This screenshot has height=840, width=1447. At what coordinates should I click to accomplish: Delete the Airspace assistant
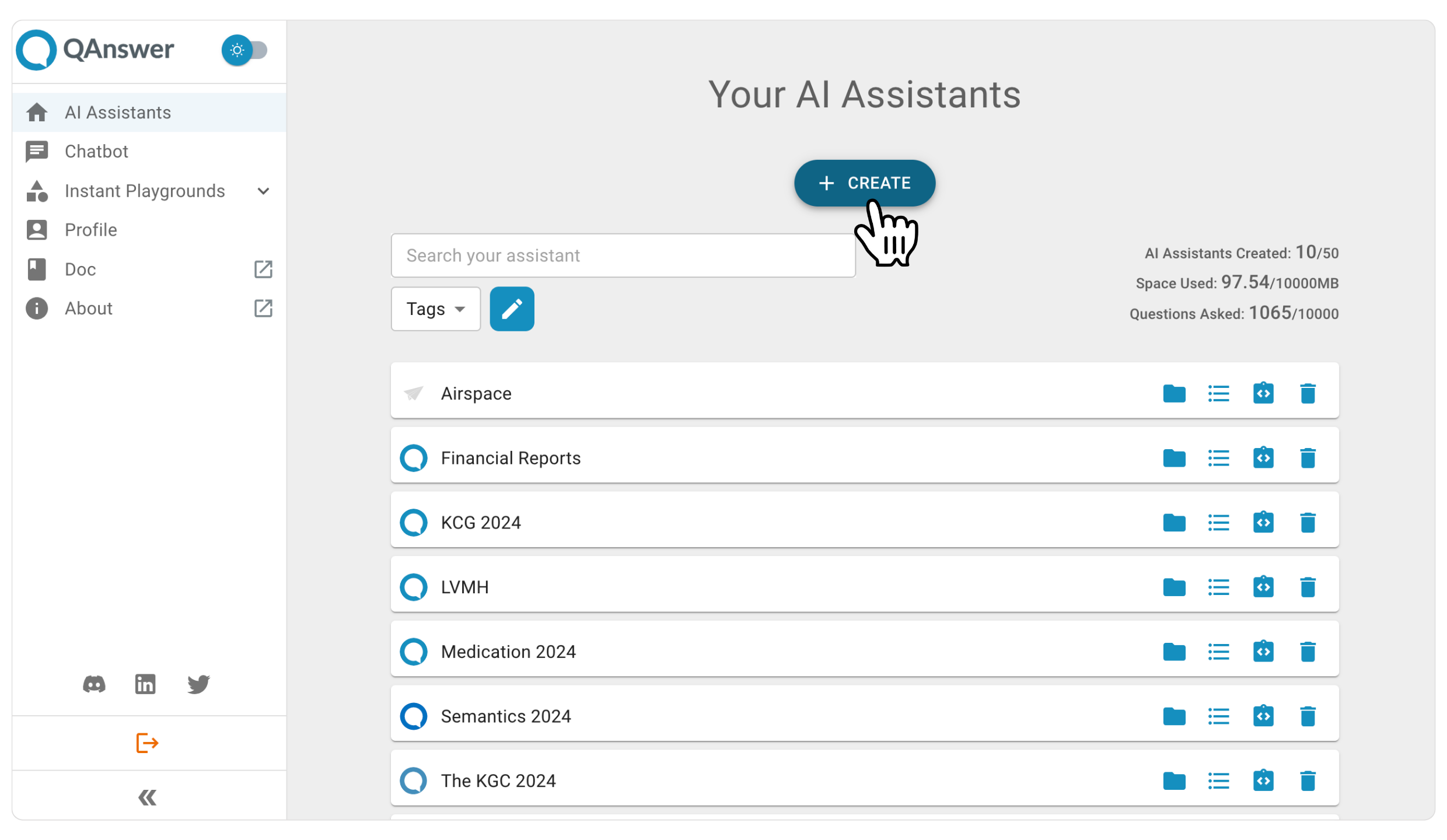[x=1306, y=392]
